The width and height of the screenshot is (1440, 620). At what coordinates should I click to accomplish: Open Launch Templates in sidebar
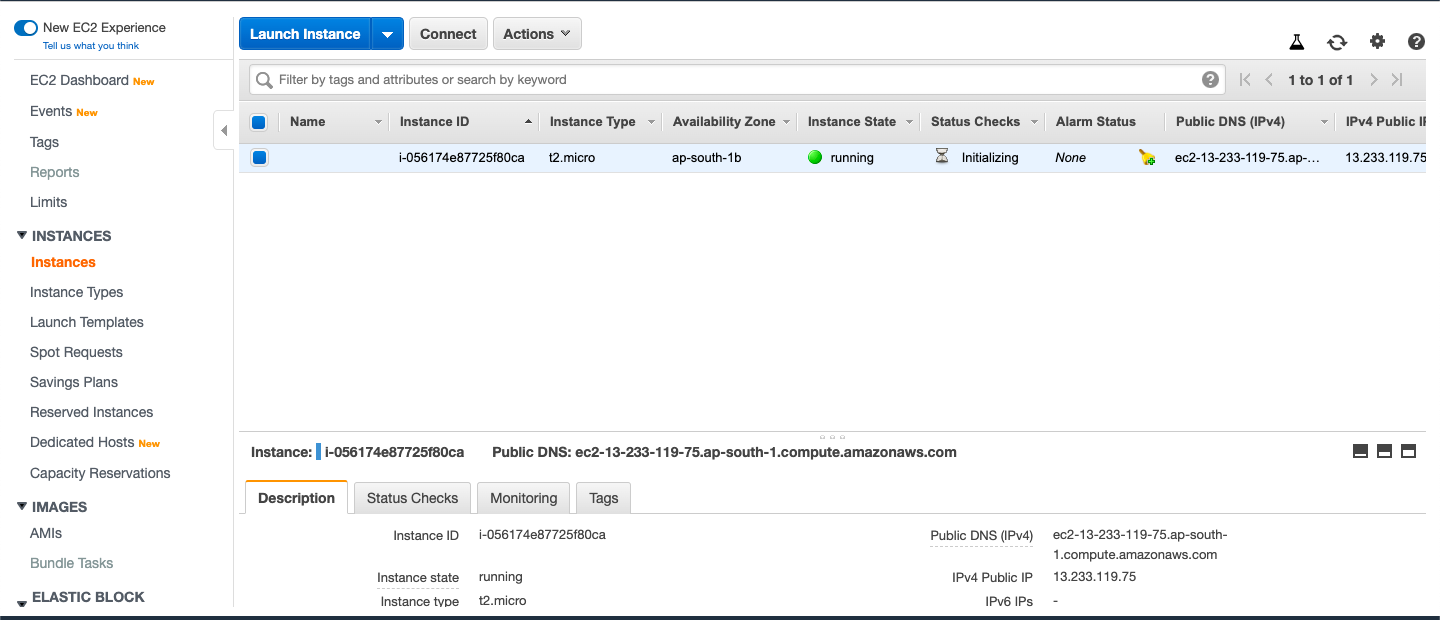87,322
